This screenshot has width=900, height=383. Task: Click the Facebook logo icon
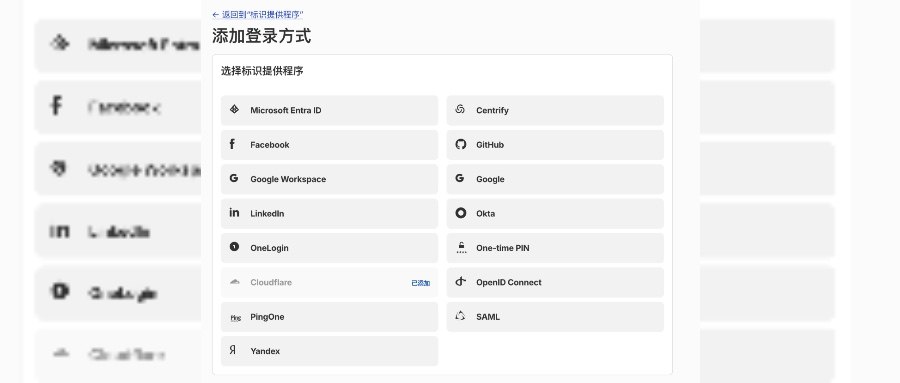click(232, 144)
